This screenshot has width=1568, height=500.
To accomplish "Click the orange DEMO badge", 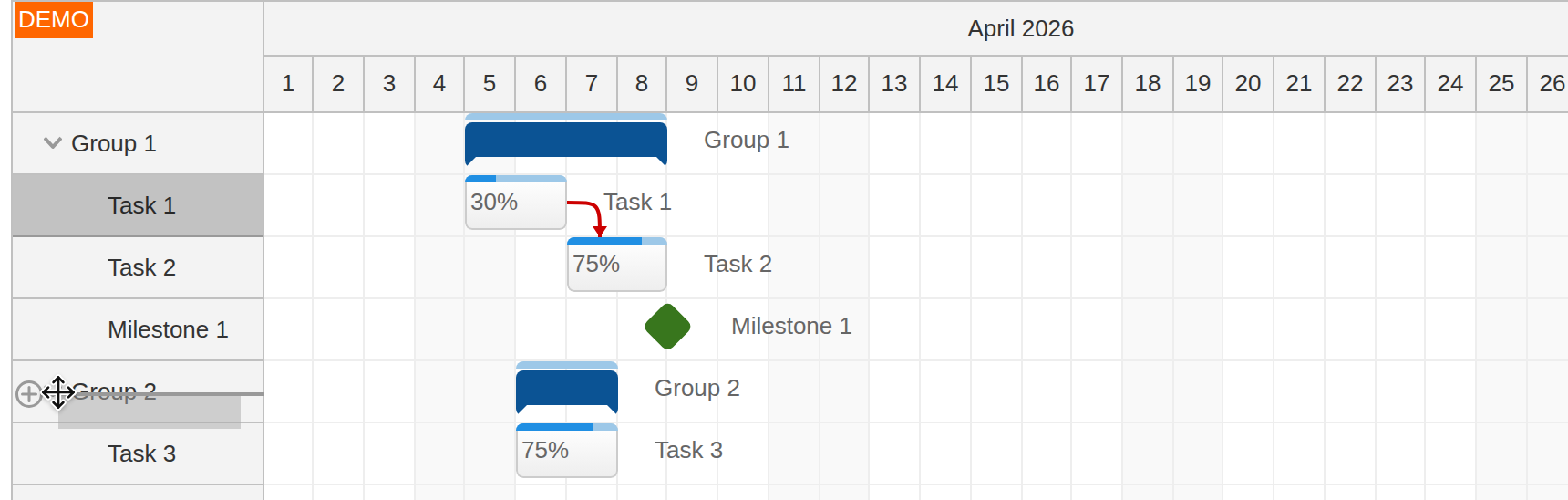I will (x=53, y=20).
